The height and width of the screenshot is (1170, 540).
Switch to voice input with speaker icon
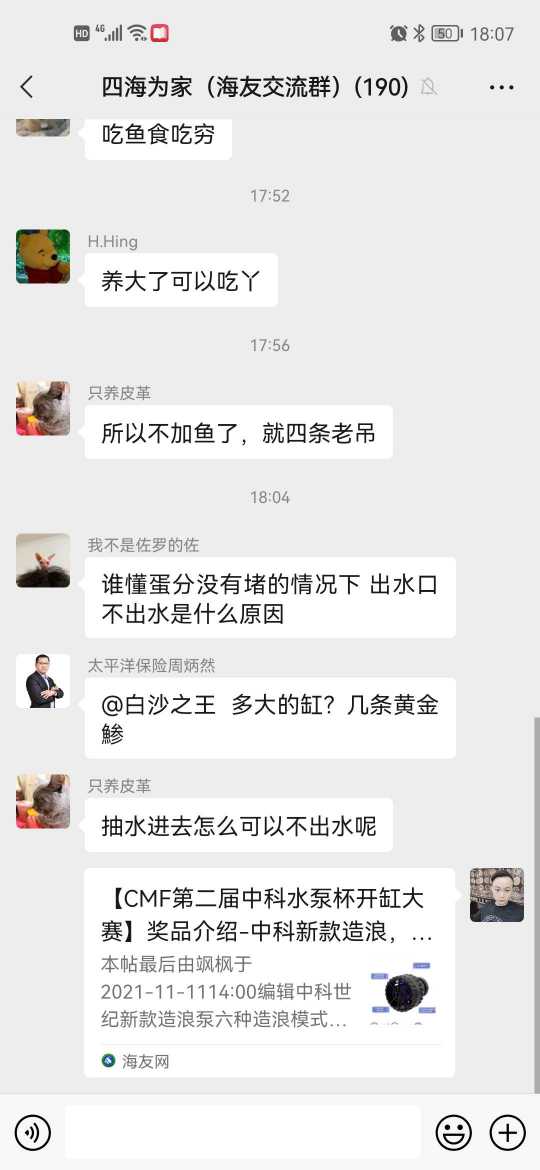click(33, 1133)
